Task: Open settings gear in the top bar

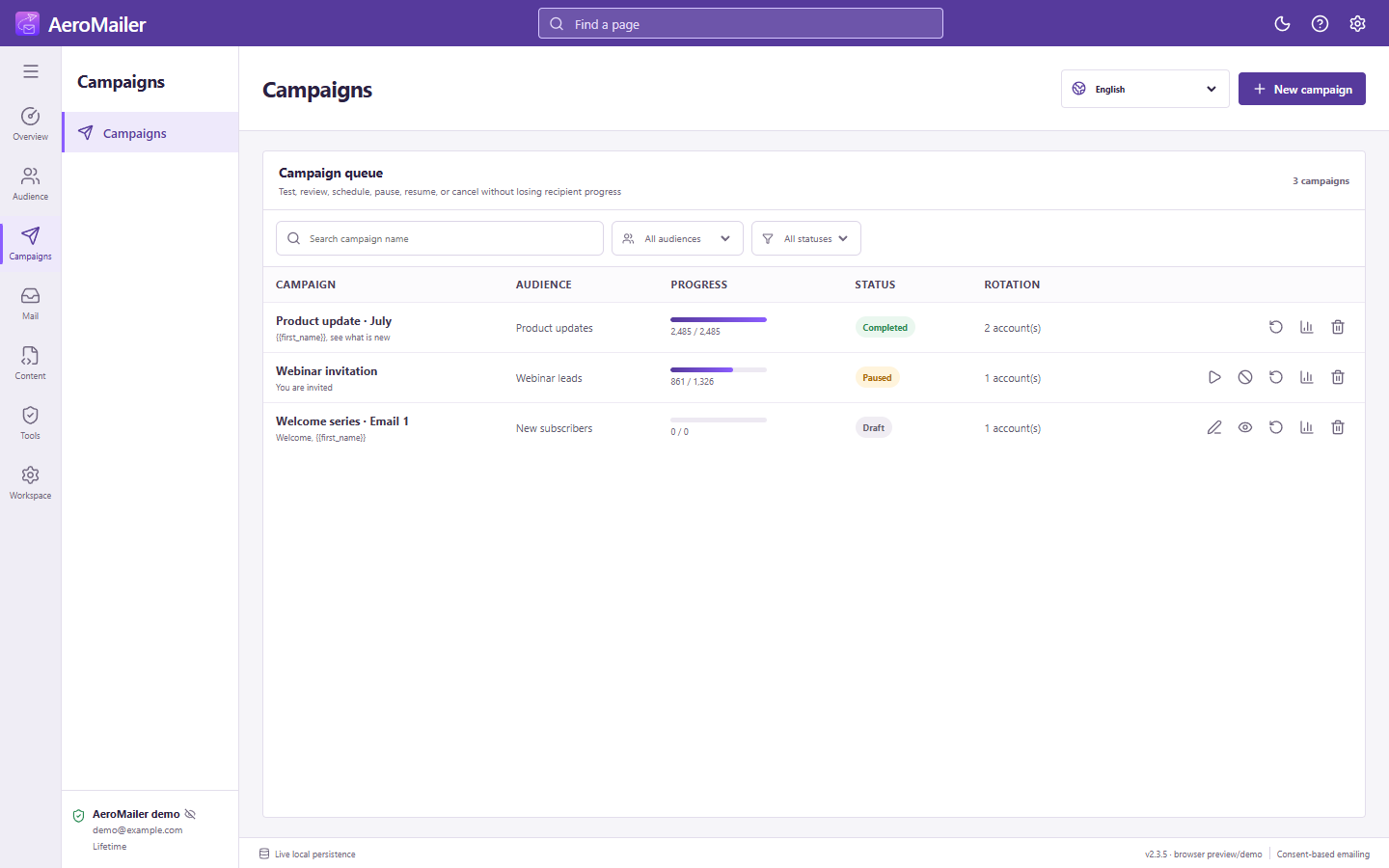Action: pyautogui.click(x=1357, y=24)
